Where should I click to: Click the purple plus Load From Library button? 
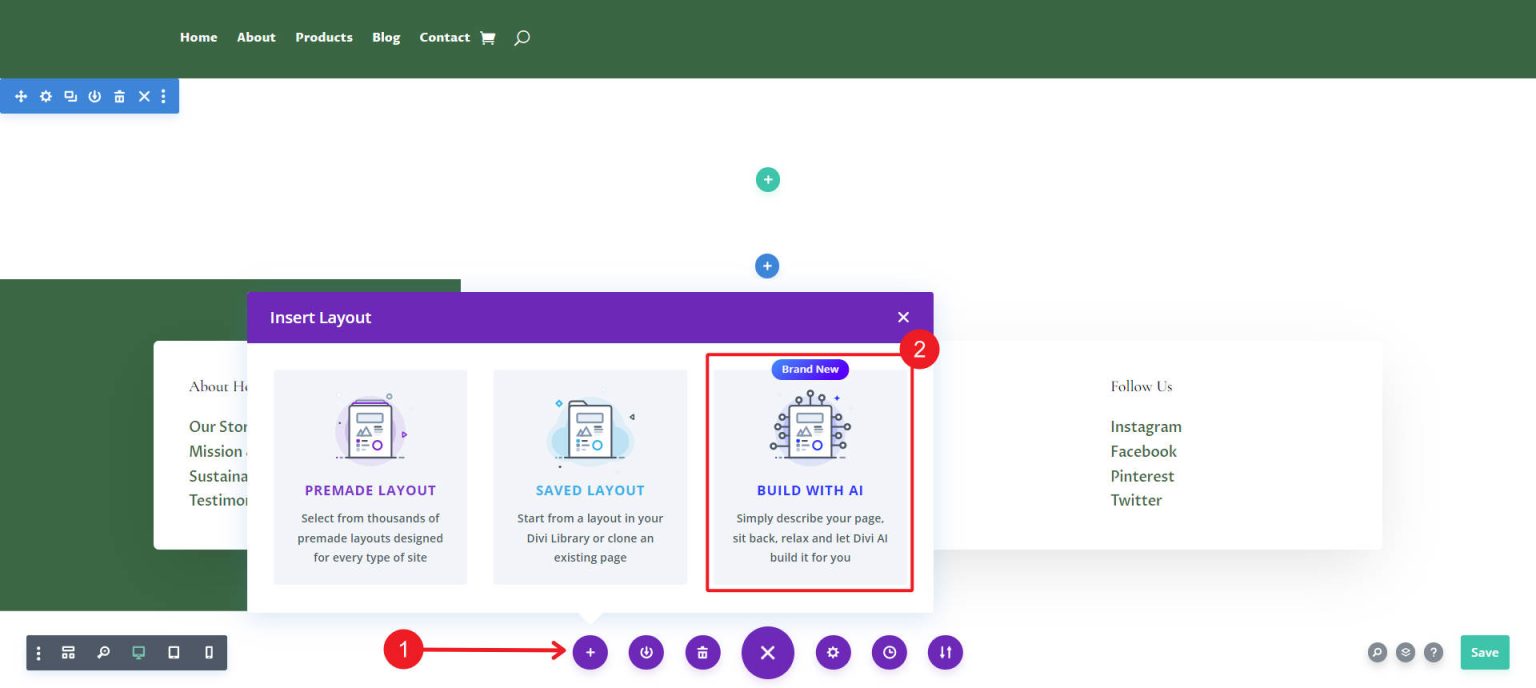tap(590, 653)
